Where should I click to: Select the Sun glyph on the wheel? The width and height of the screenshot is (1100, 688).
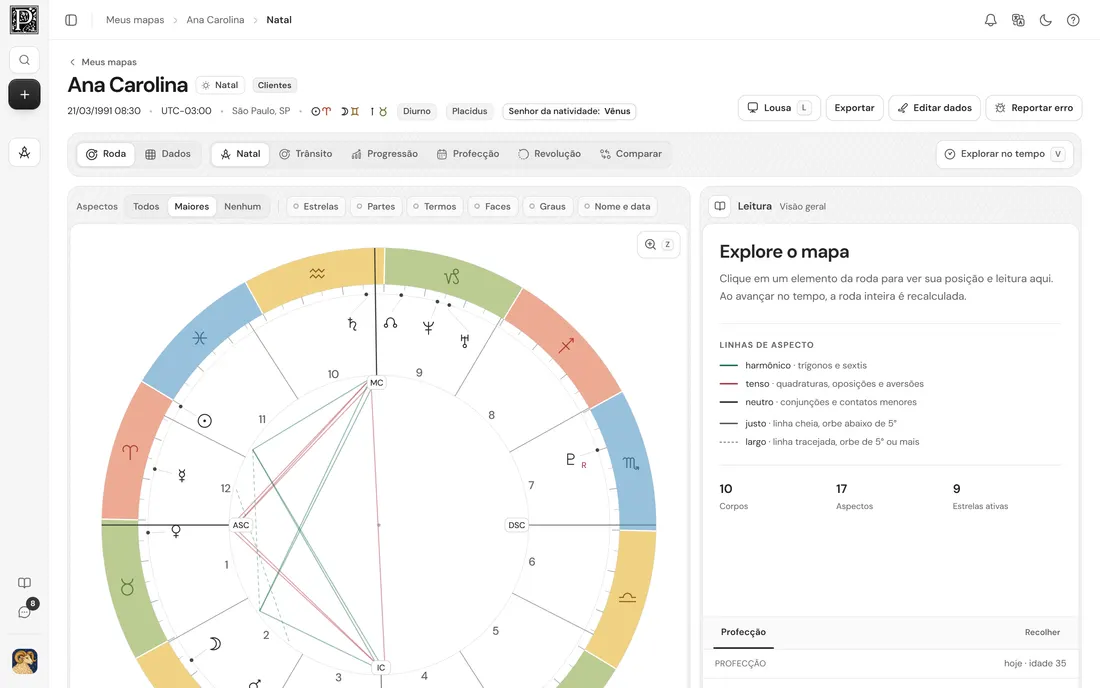(204, 421)
